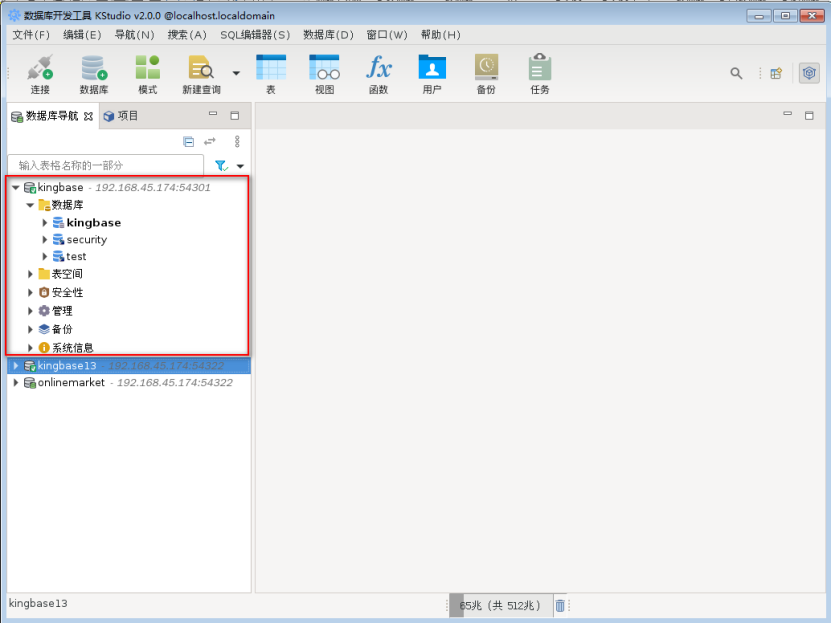Expand the 系统信息 node
Viewport: 831px width, 624px height.
(x=30, y=348)
